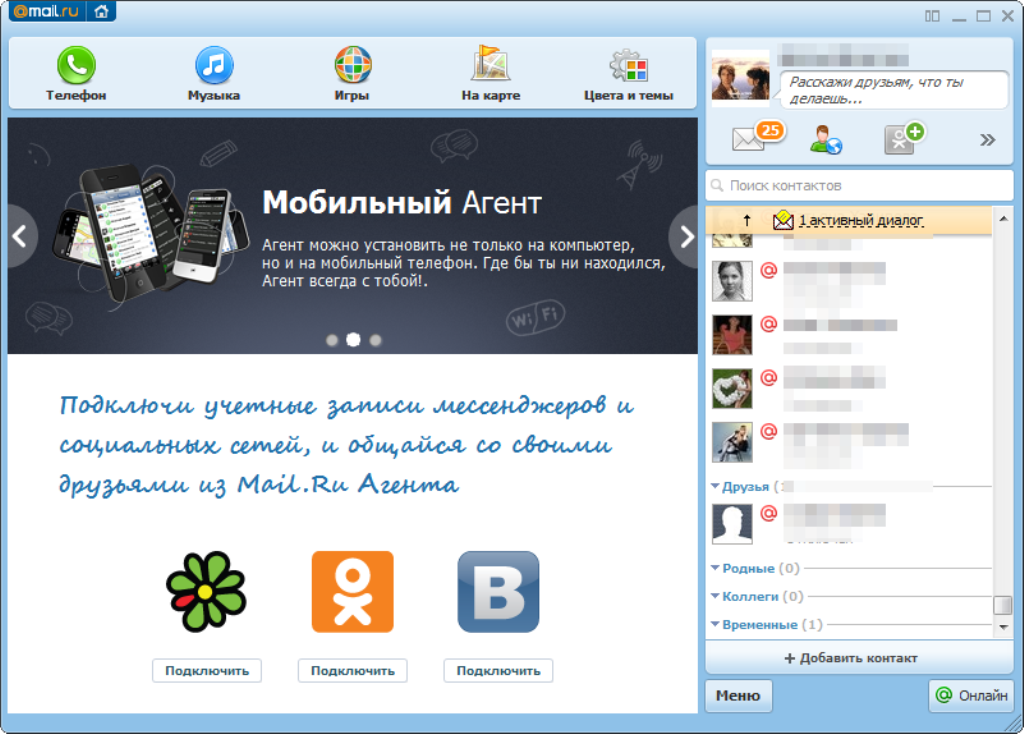The image size is (1024, 734).
Task: Click the scrollbar down arrow in contacts
Action: pos(1003,627)
